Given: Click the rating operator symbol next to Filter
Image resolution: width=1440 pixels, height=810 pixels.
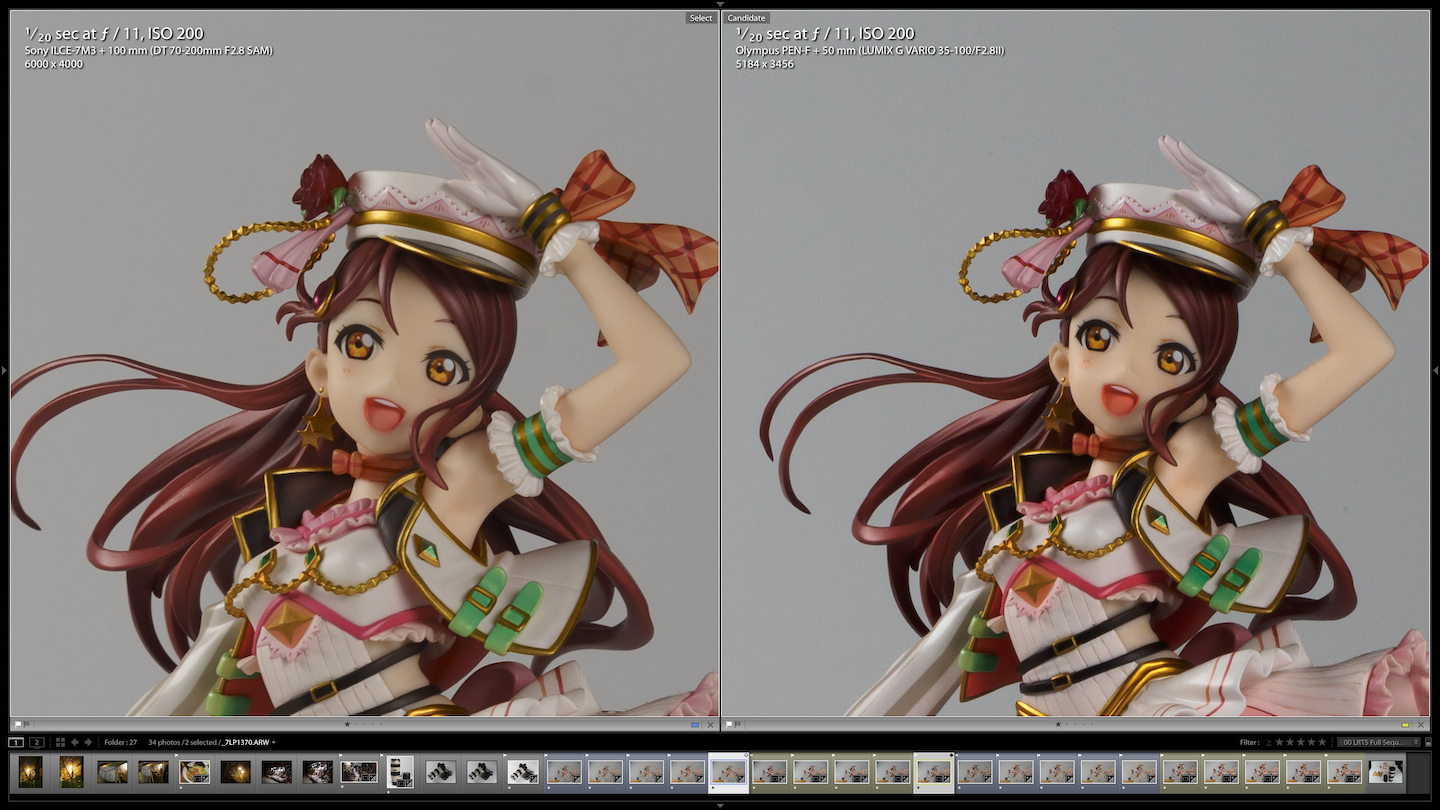Looking at the screenshot, I should click(1269, 742).
